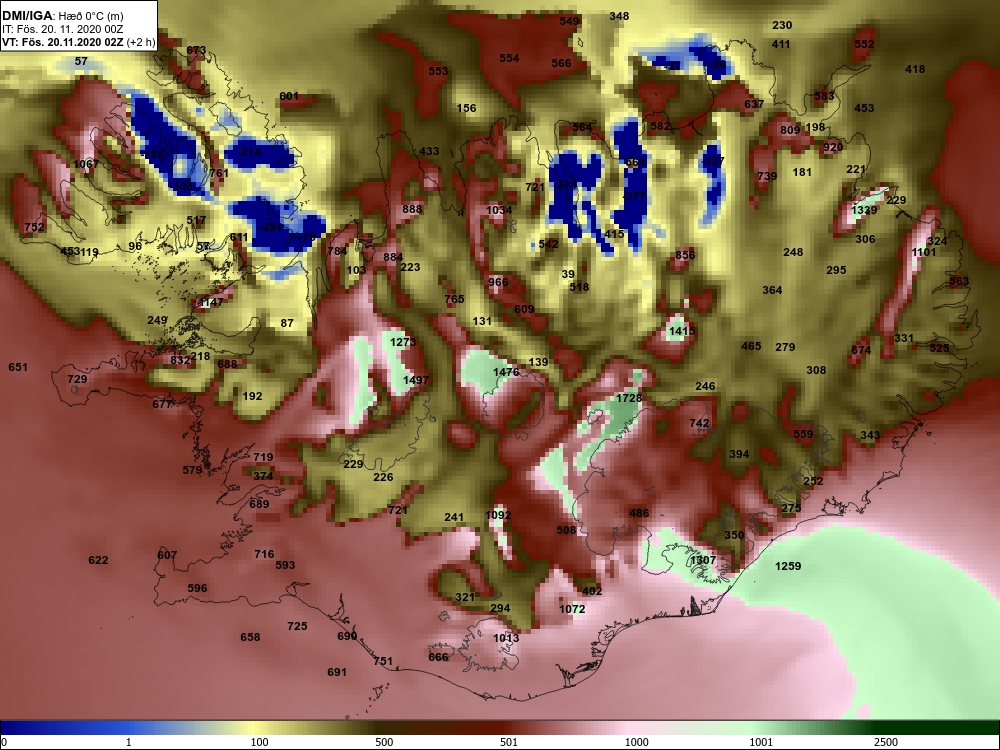The image size is (1000, 750).
Task: Click on the value 1307
Action: click(x=703, y=559)
